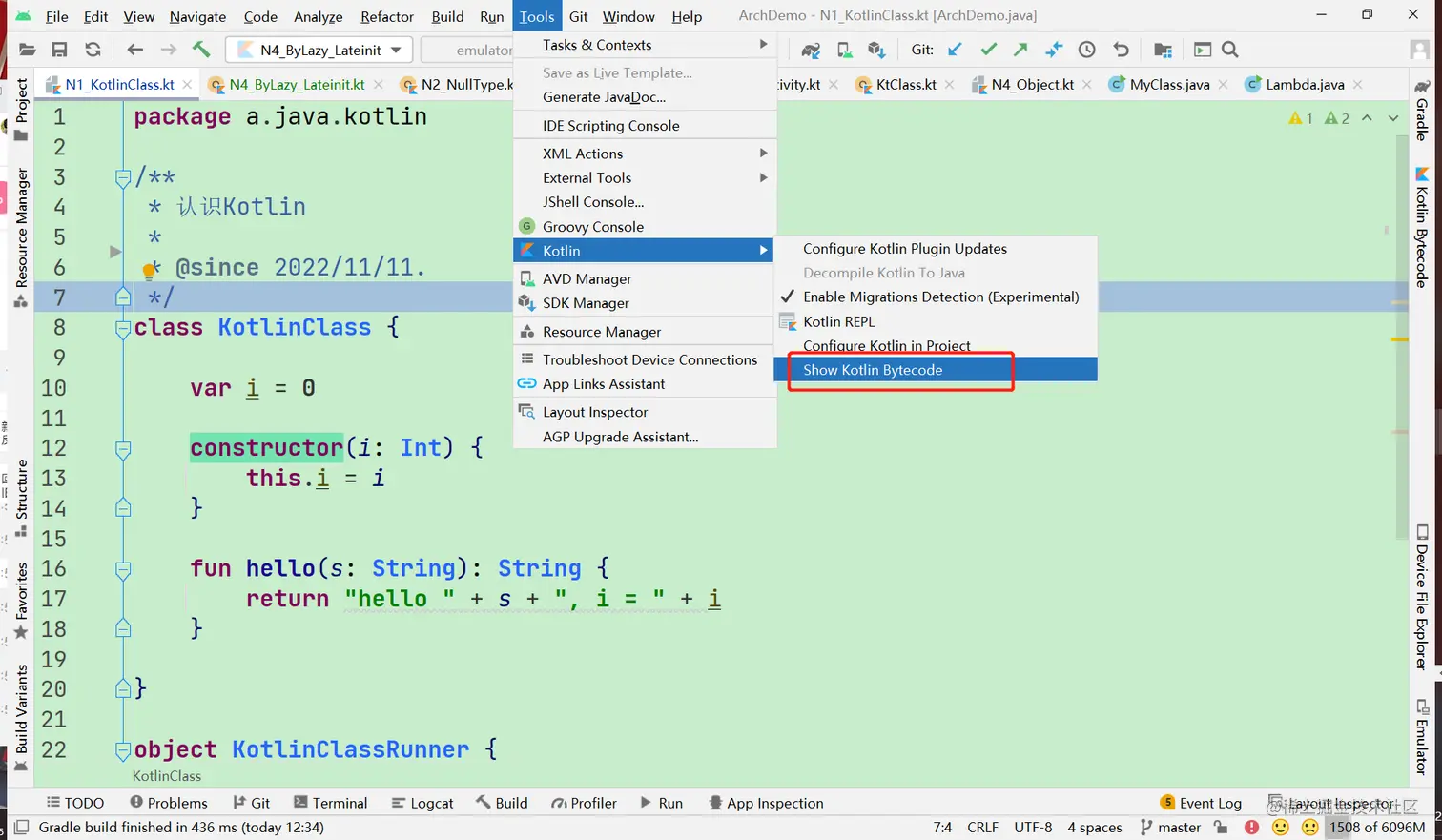Screen dimensions: 1442x840
Task: Click the user account avatar icon
Action: pyautogui.click(x=1421, y=50)
